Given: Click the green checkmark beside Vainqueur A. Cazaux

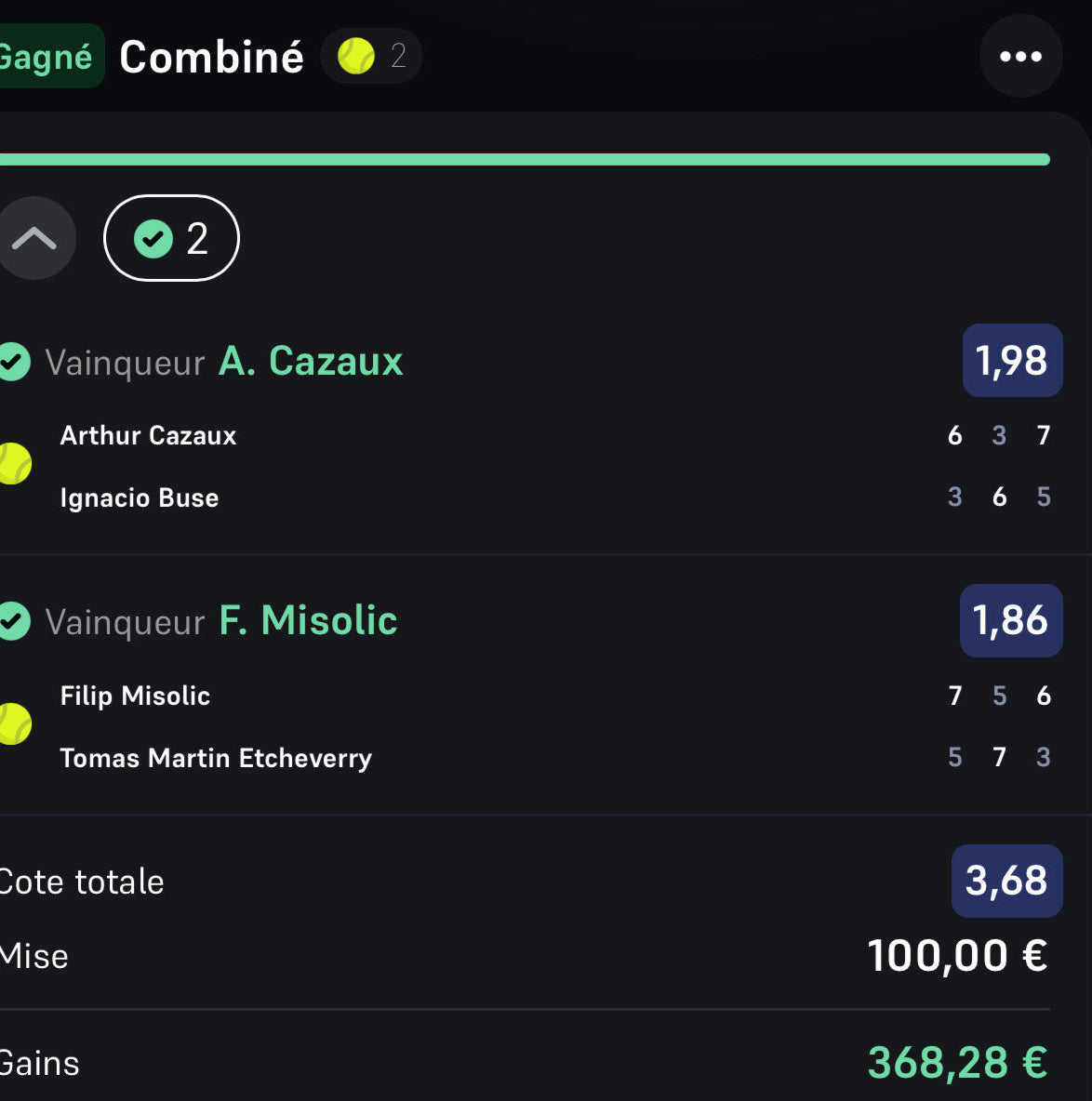Looking at the screenshot, I should [14, 362].
